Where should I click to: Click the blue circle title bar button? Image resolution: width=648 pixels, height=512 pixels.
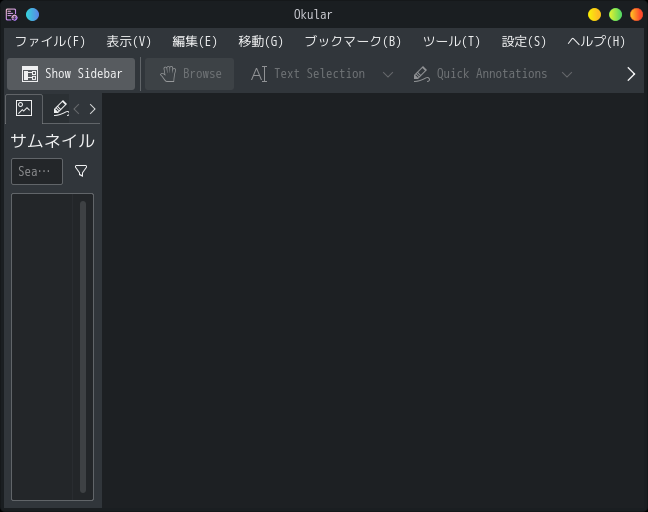coord(33,14)
